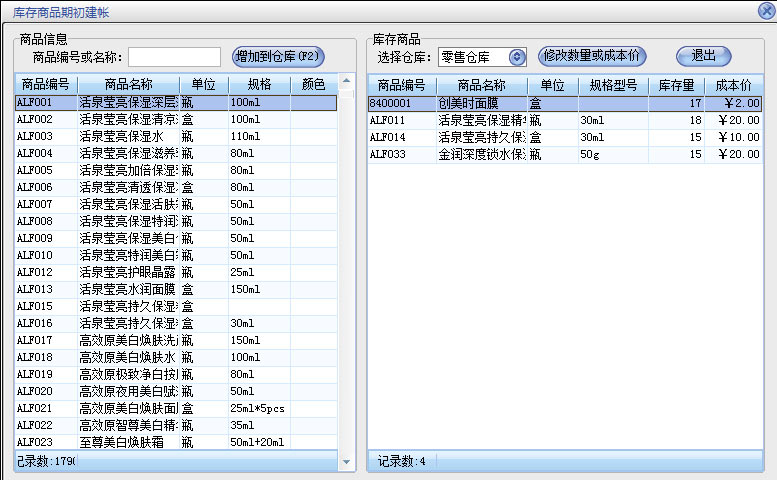Close the 库存商品期初建帐 dialog window
777x480 pixels.
tap(766, 10)
